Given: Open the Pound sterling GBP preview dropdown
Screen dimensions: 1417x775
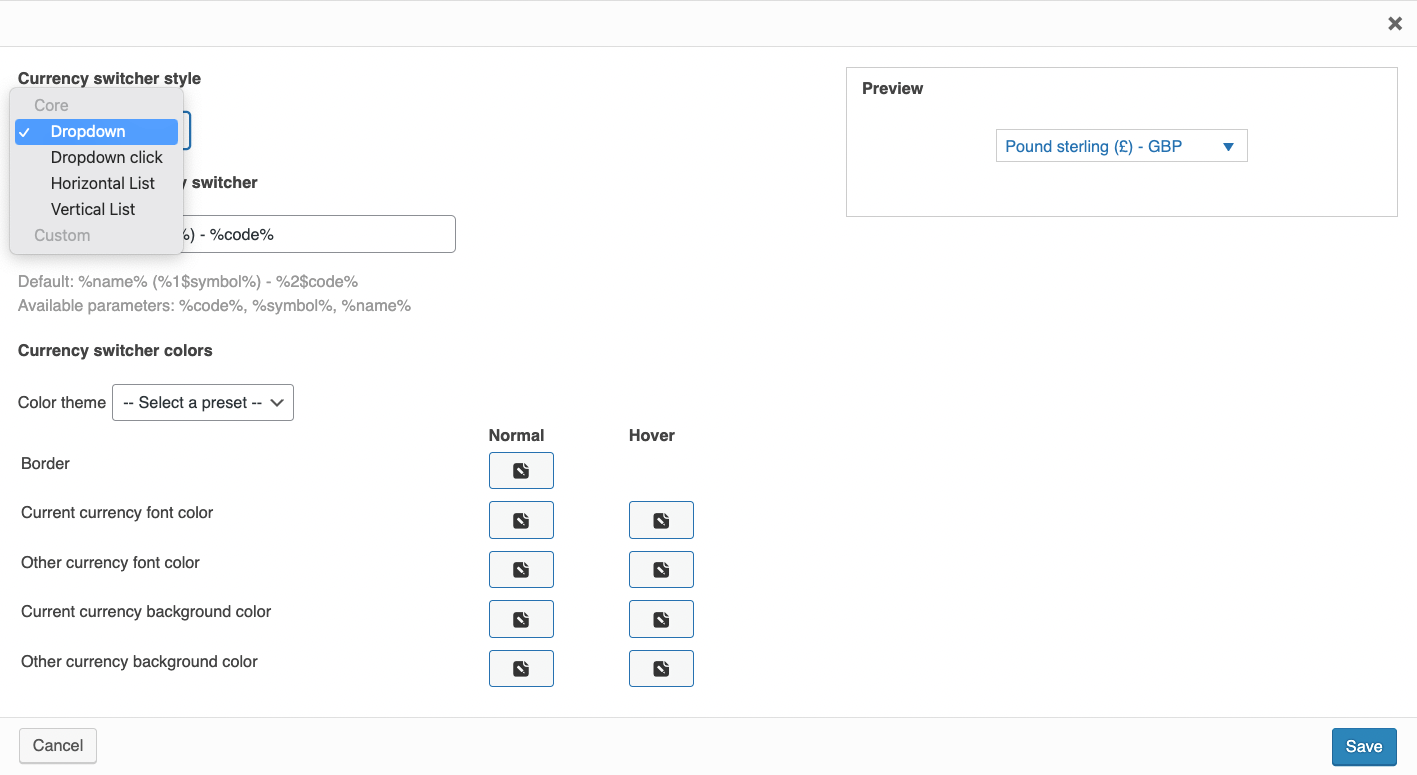Looking at the screenshot, I should click(1120, 145).
